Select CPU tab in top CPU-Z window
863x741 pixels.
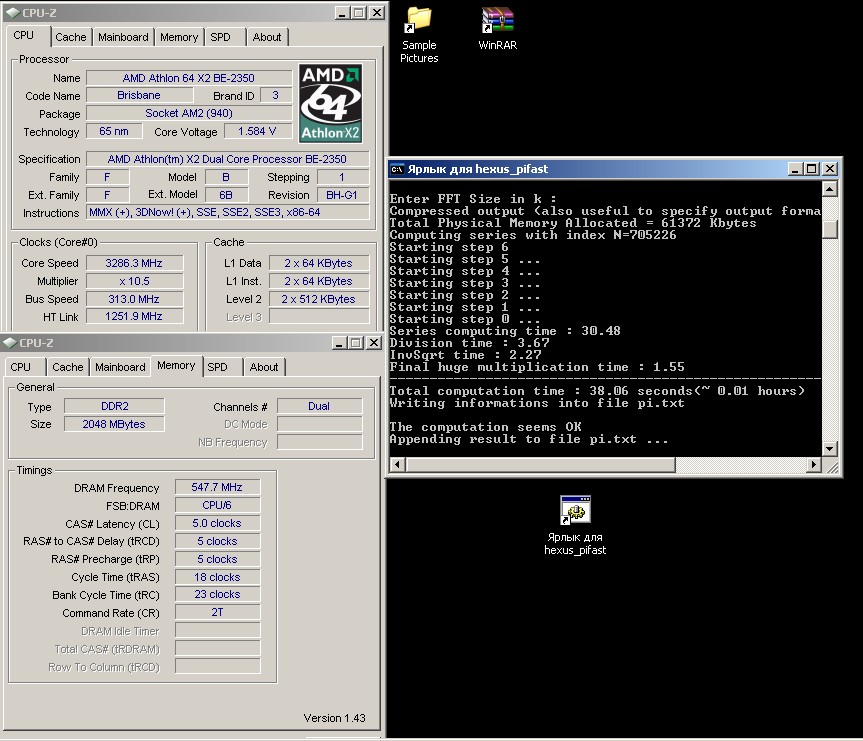pos(24,35)
